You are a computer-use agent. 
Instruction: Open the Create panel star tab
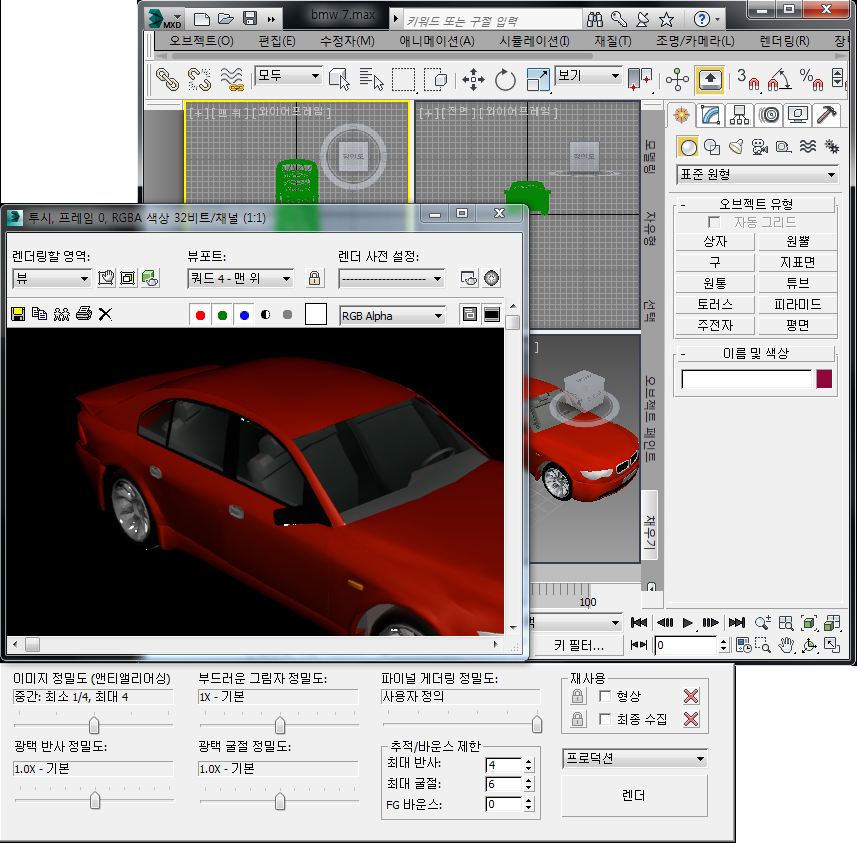(x=681, y=115)
